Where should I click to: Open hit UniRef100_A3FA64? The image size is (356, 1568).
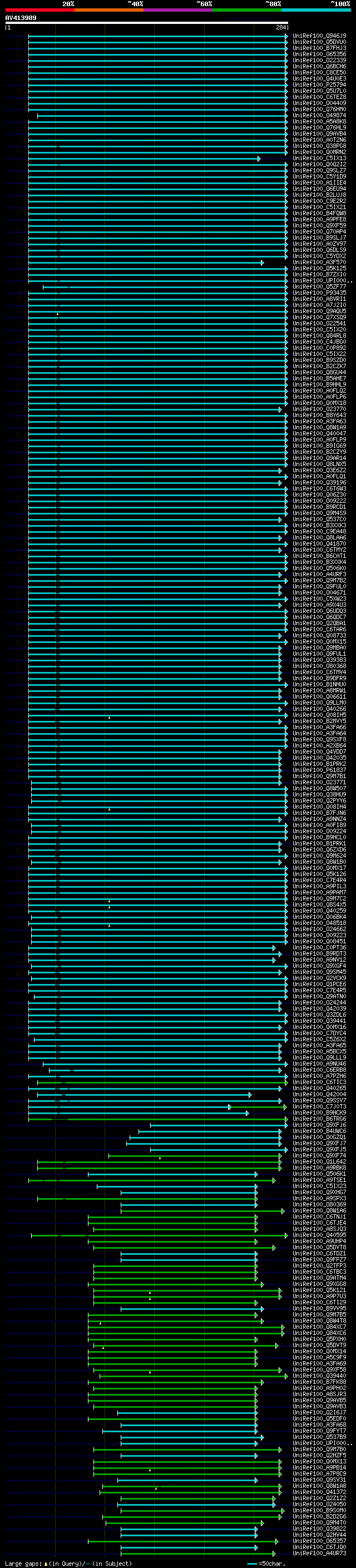tap(319, 734)
